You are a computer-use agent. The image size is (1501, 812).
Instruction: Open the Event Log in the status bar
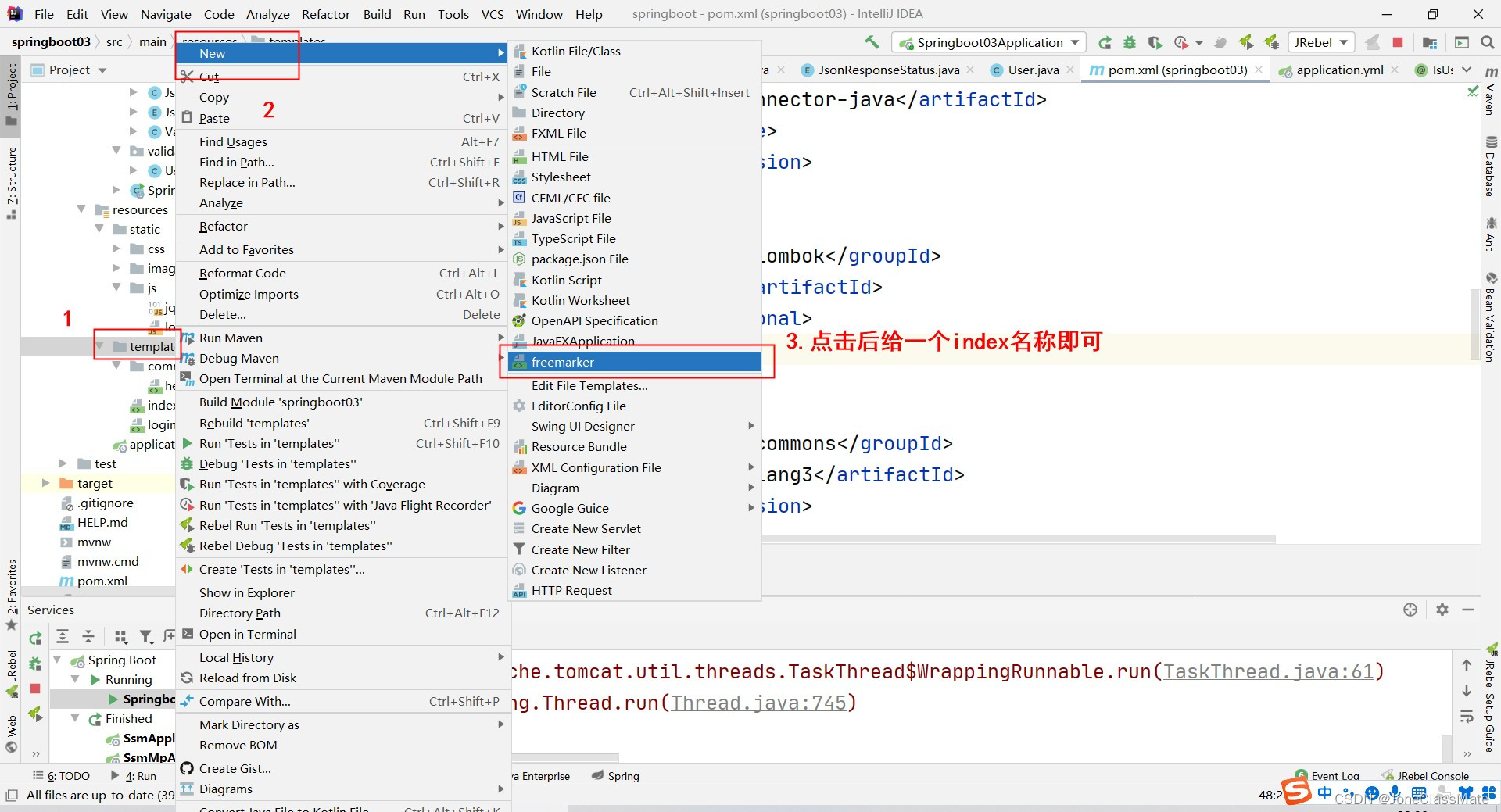point(1334,775)
